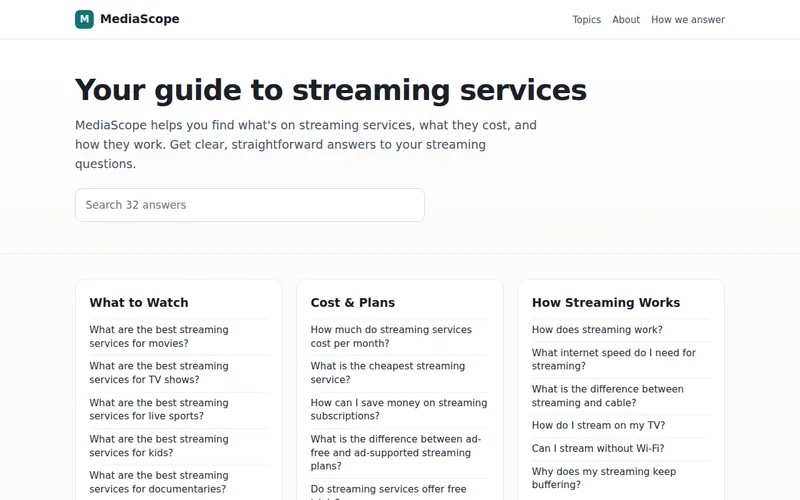800x500 pixels.
Task: Click the How Streaming Works heading
Action: 606,302
